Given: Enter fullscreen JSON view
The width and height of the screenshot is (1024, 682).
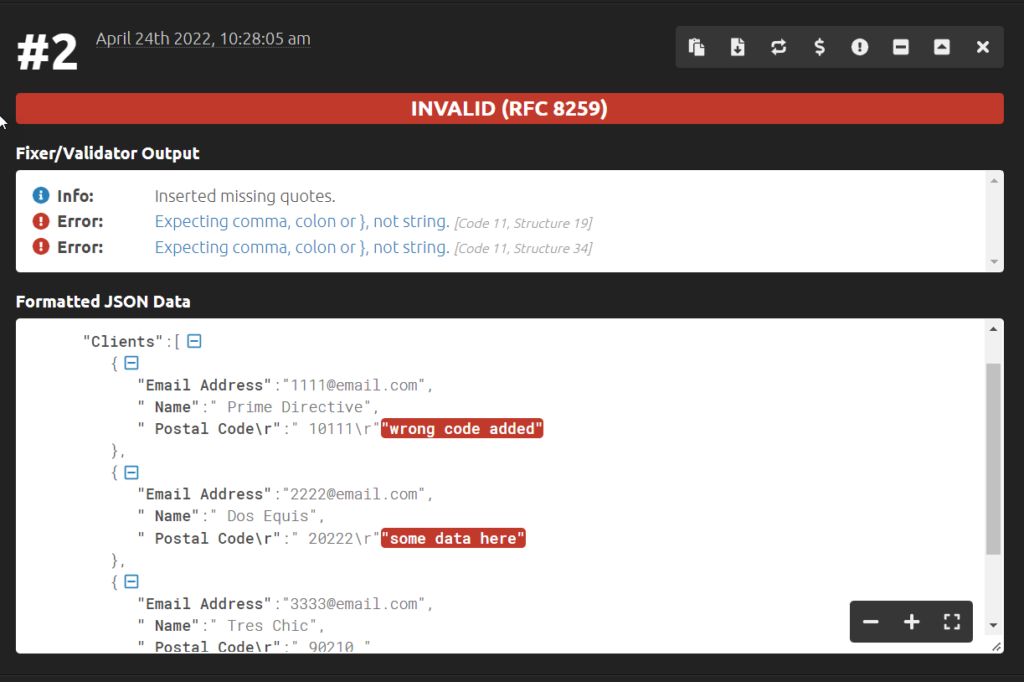Looking at the screenshot, I should 951,621.
